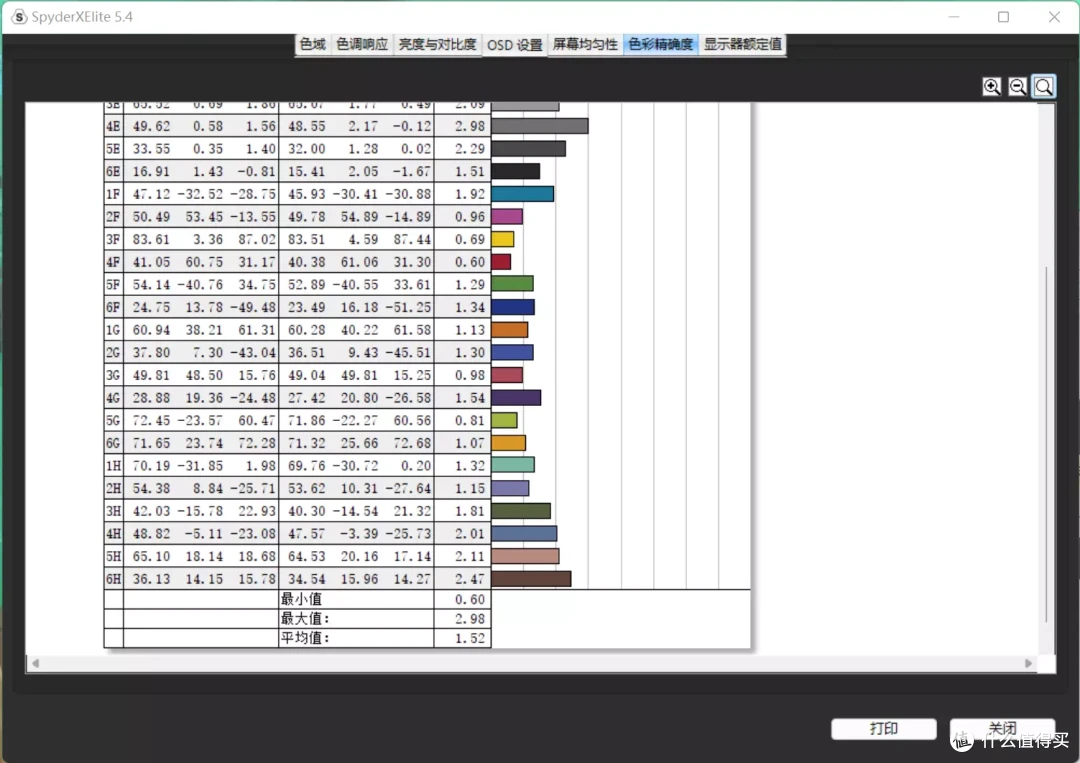This screenshot has height=763, width=1080.
Task: Click the zoom out magnifier icon
Action: (x=1017, y=87)
